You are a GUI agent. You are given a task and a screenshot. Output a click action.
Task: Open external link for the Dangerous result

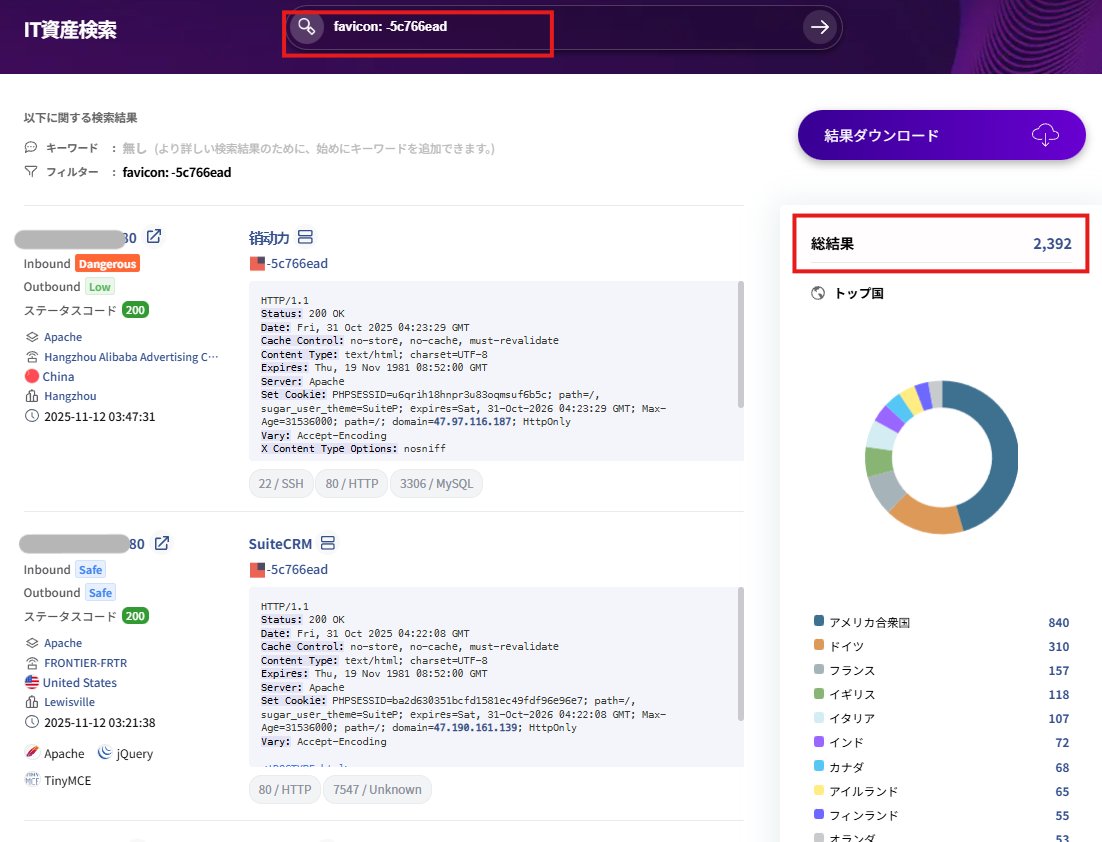[153, 237]
